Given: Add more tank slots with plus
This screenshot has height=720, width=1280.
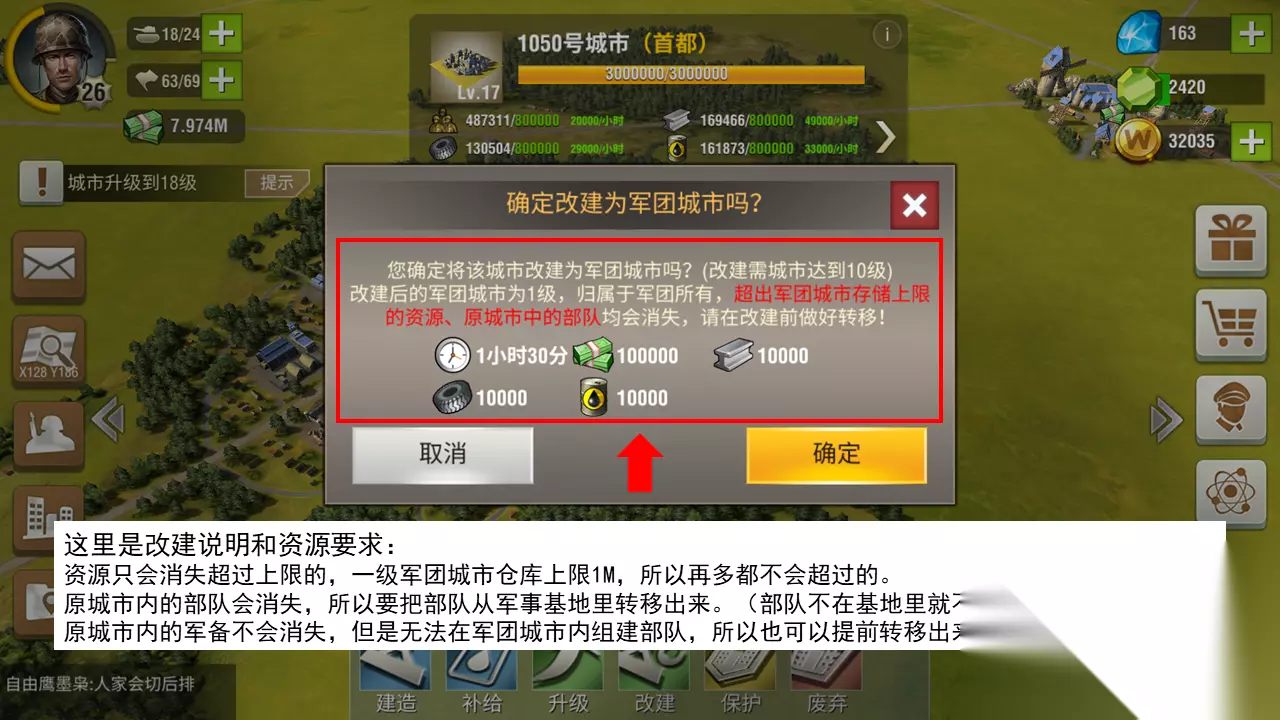Looking at the screenshot, I should pos(221,35).
